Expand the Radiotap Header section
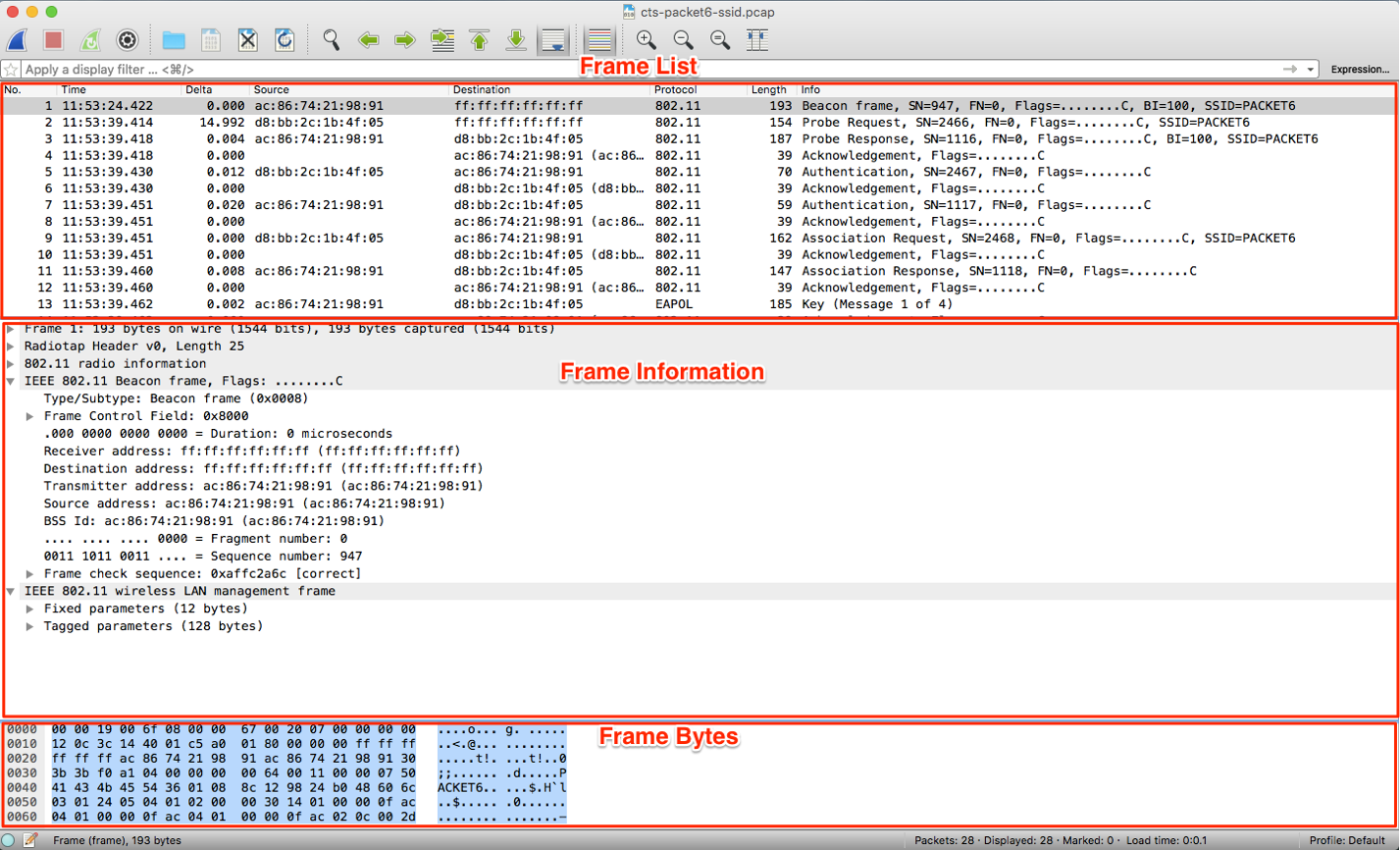The height and width of the screenshot is (850, 1400). tap(11, 346)
